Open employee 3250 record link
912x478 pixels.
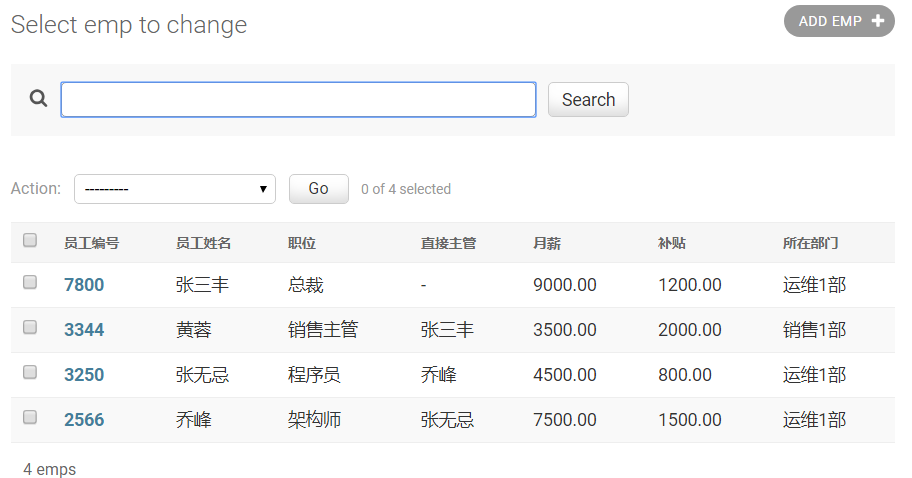click(x=84, y=375)
